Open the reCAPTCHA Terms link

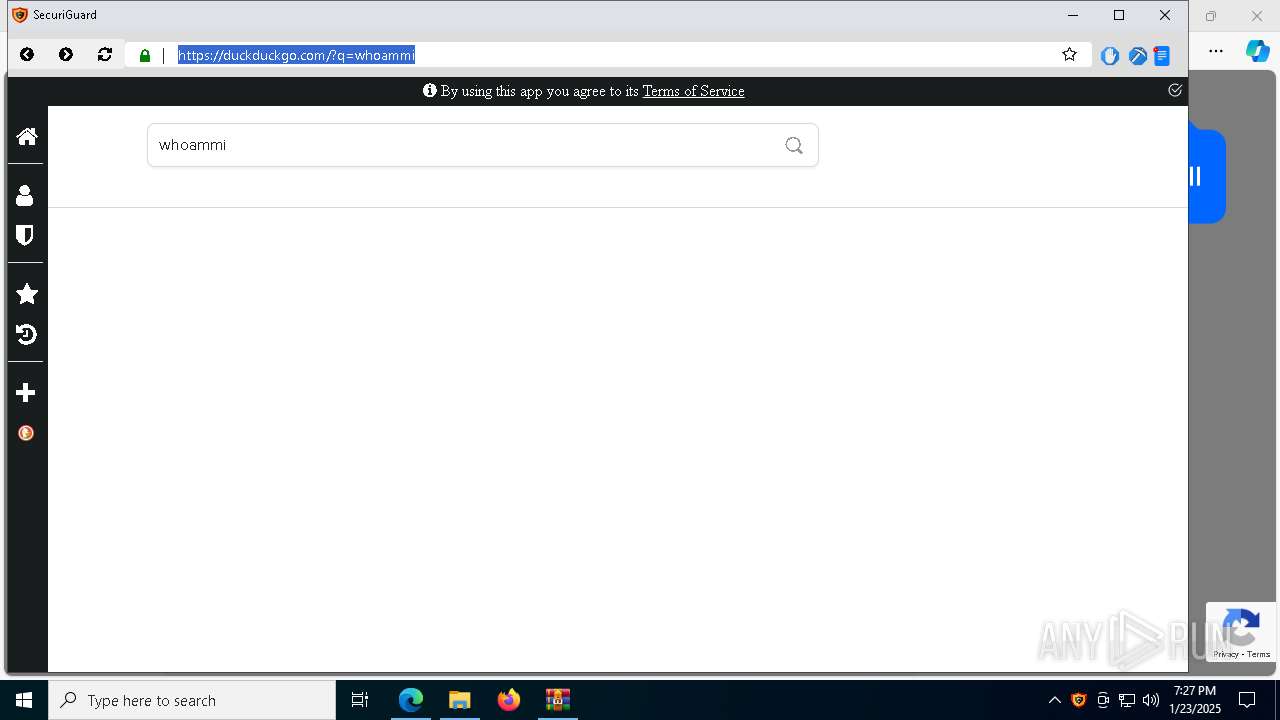1258,654
